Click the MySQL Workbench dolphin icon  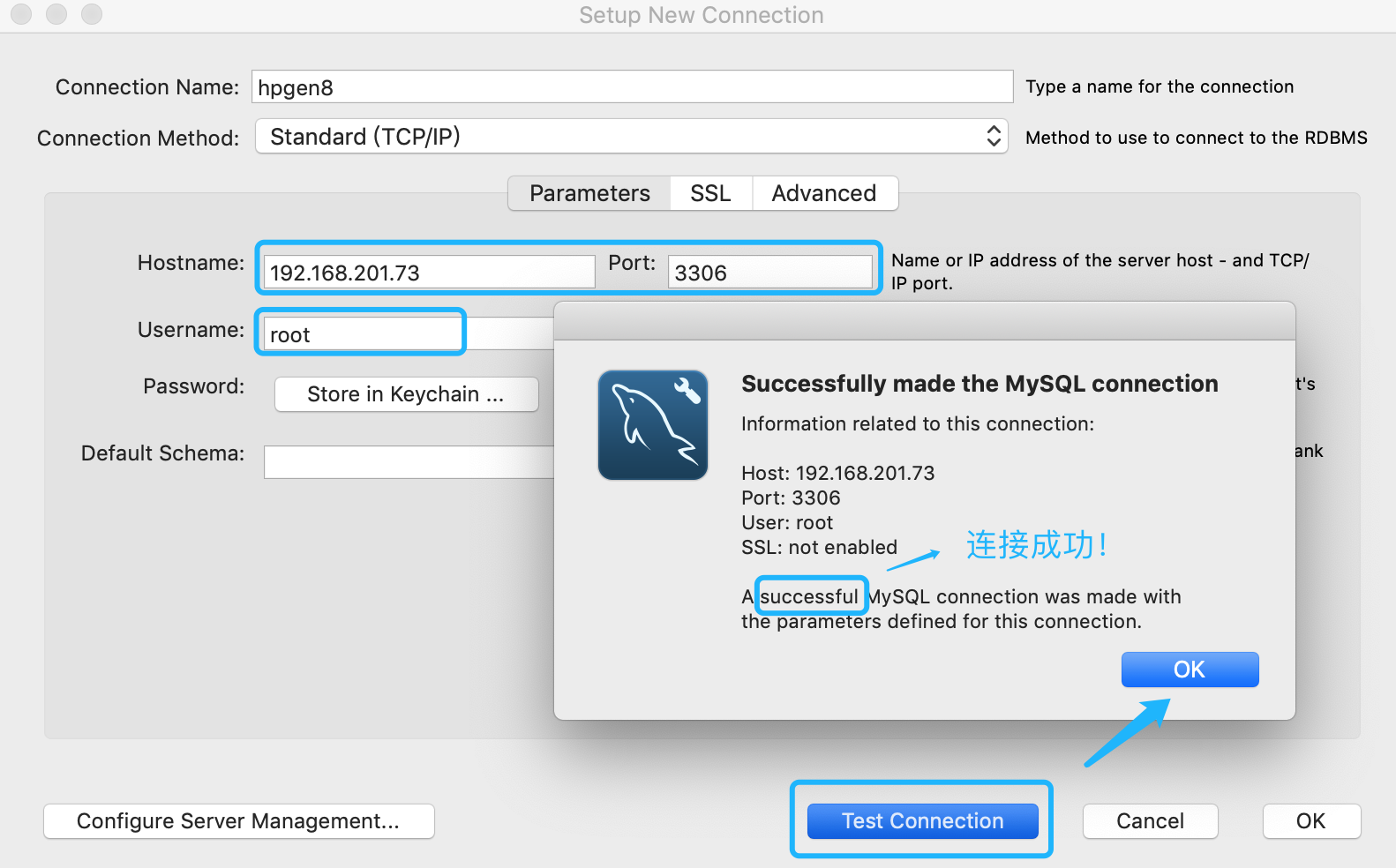point(652,425)
